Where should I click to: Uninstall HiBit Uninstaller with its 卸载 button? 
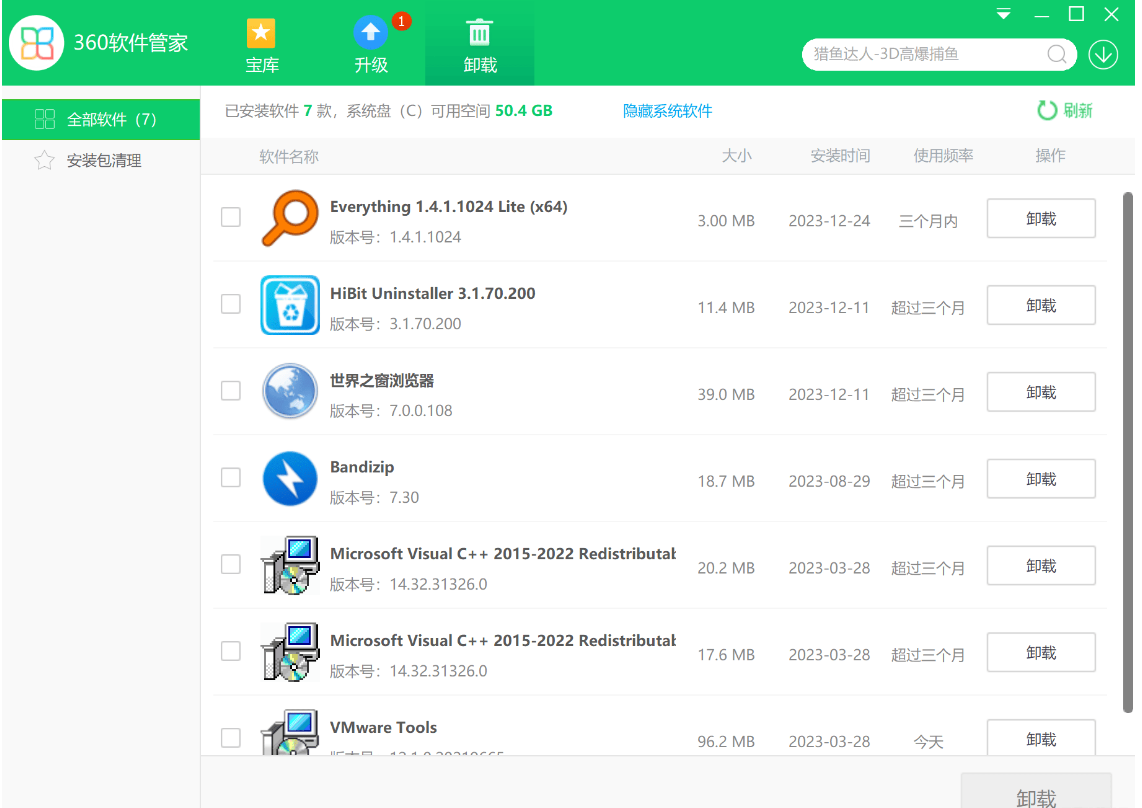coord(1040,306)
